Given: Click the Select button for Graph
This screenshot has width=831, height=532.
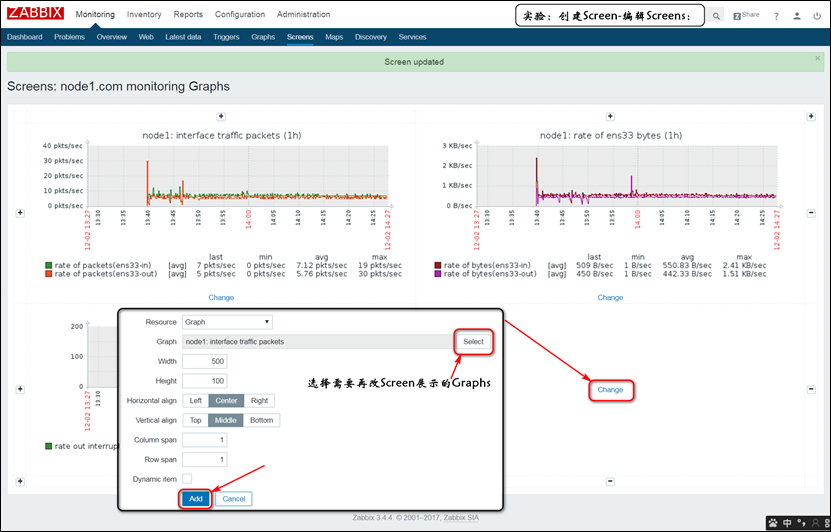Looking at the screenshot, I should click(x=473, y=342).
